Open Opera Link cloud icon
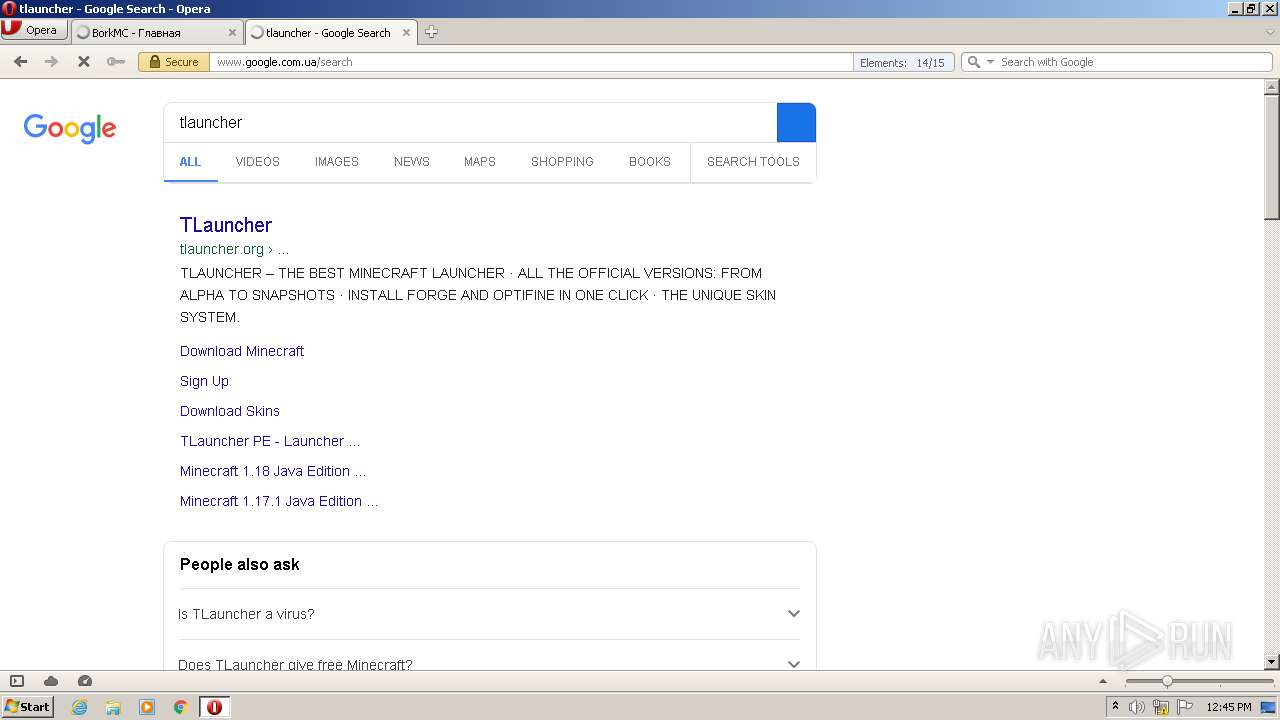This screenshot has height=720, width=1280. pyautogui.click(x=51, y=681)
